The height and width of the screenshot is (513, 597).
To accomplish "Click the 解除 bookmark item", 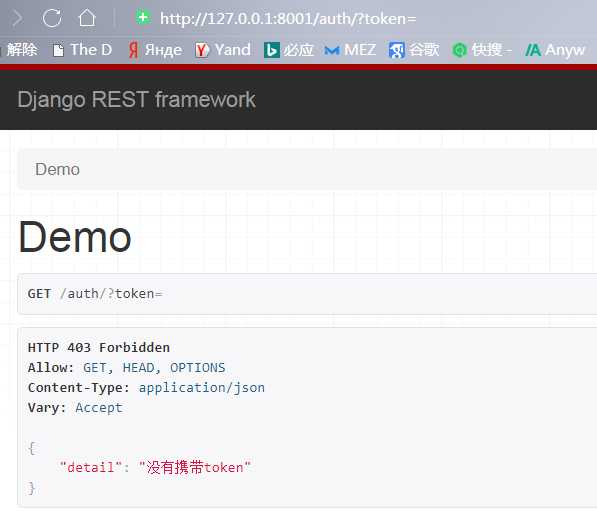I will 21,50.
